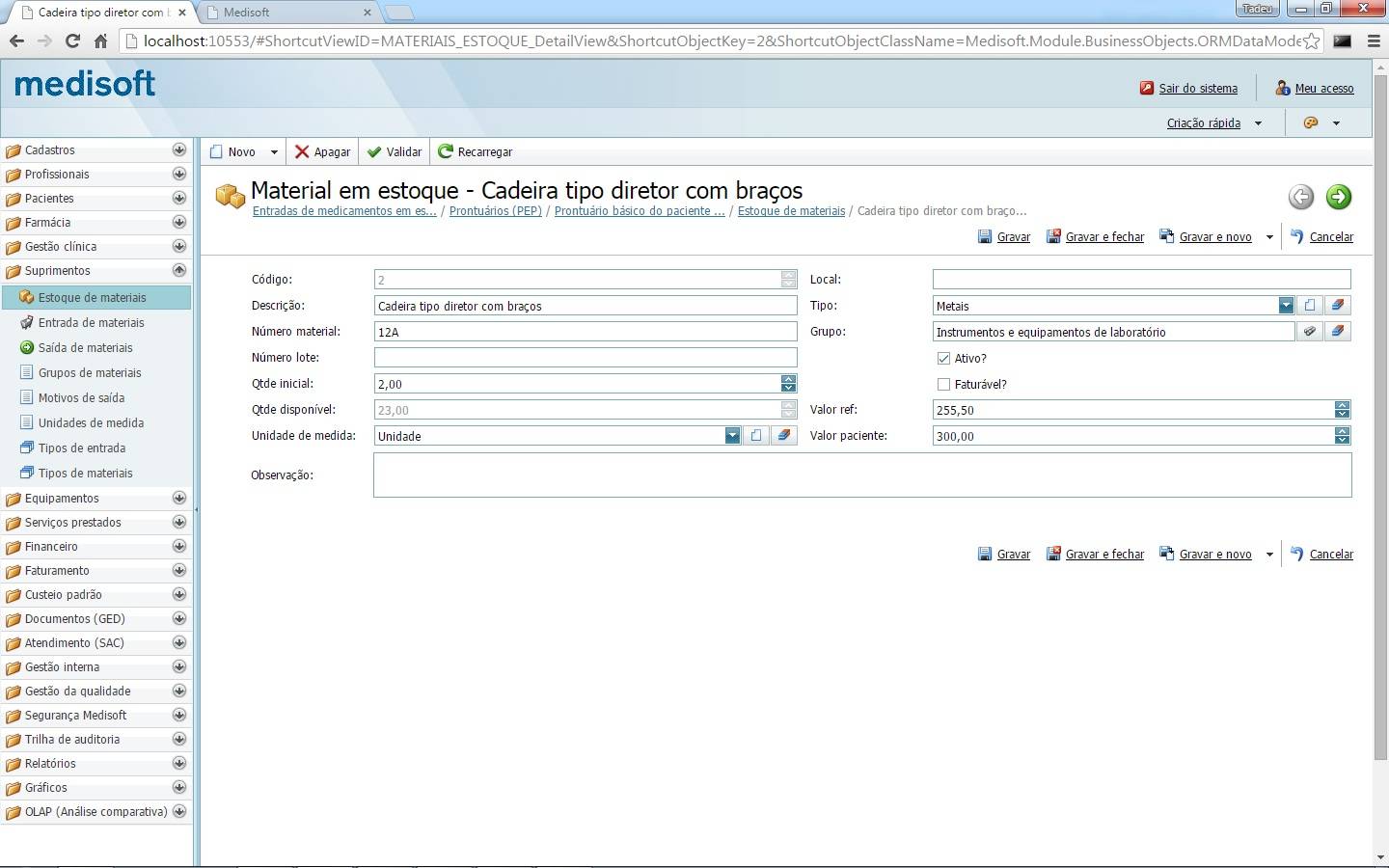
Task: Open Tipos de materiais in sidebar
Action: [85, 473]
